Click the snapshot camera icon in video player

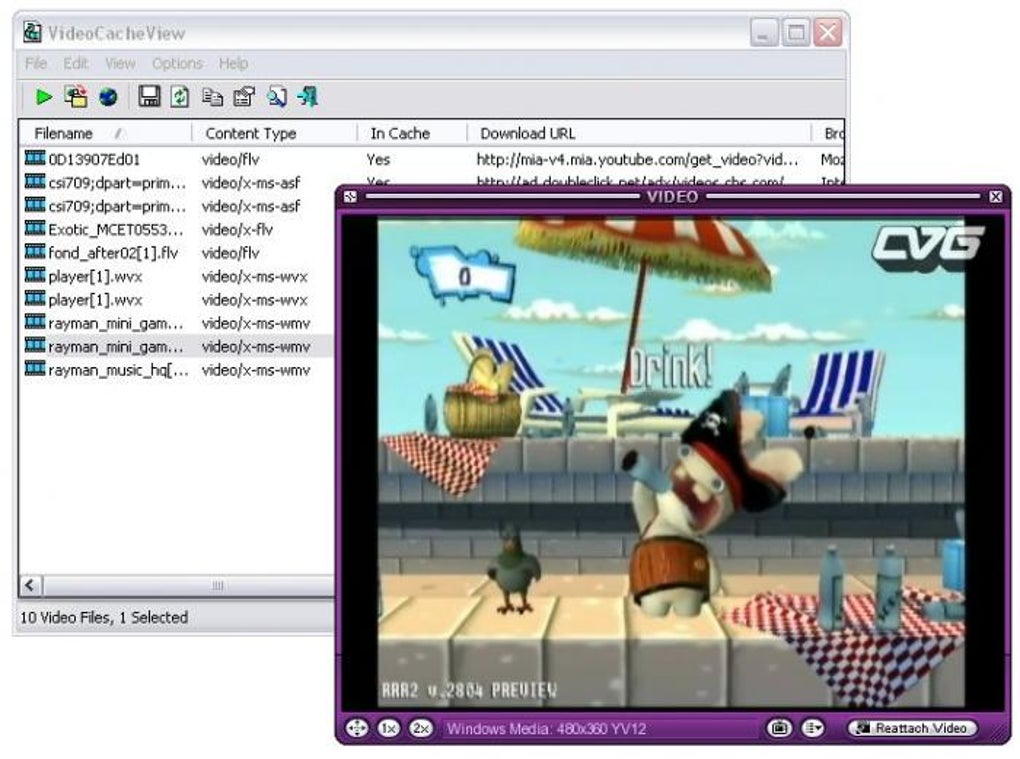tap(779, 728)
